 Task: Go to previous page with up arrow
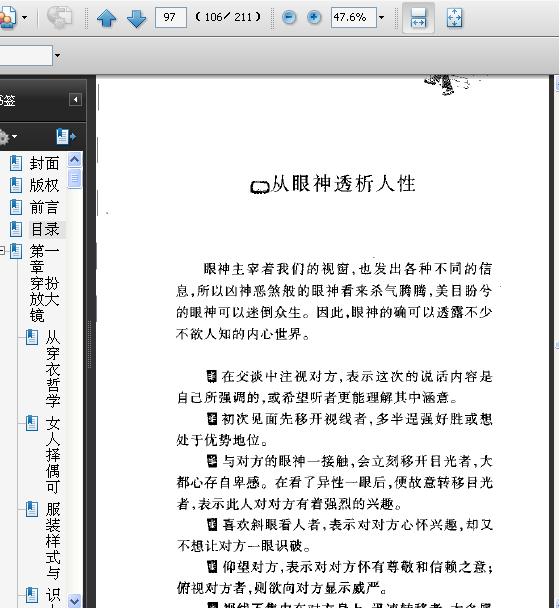pos(107,18)
